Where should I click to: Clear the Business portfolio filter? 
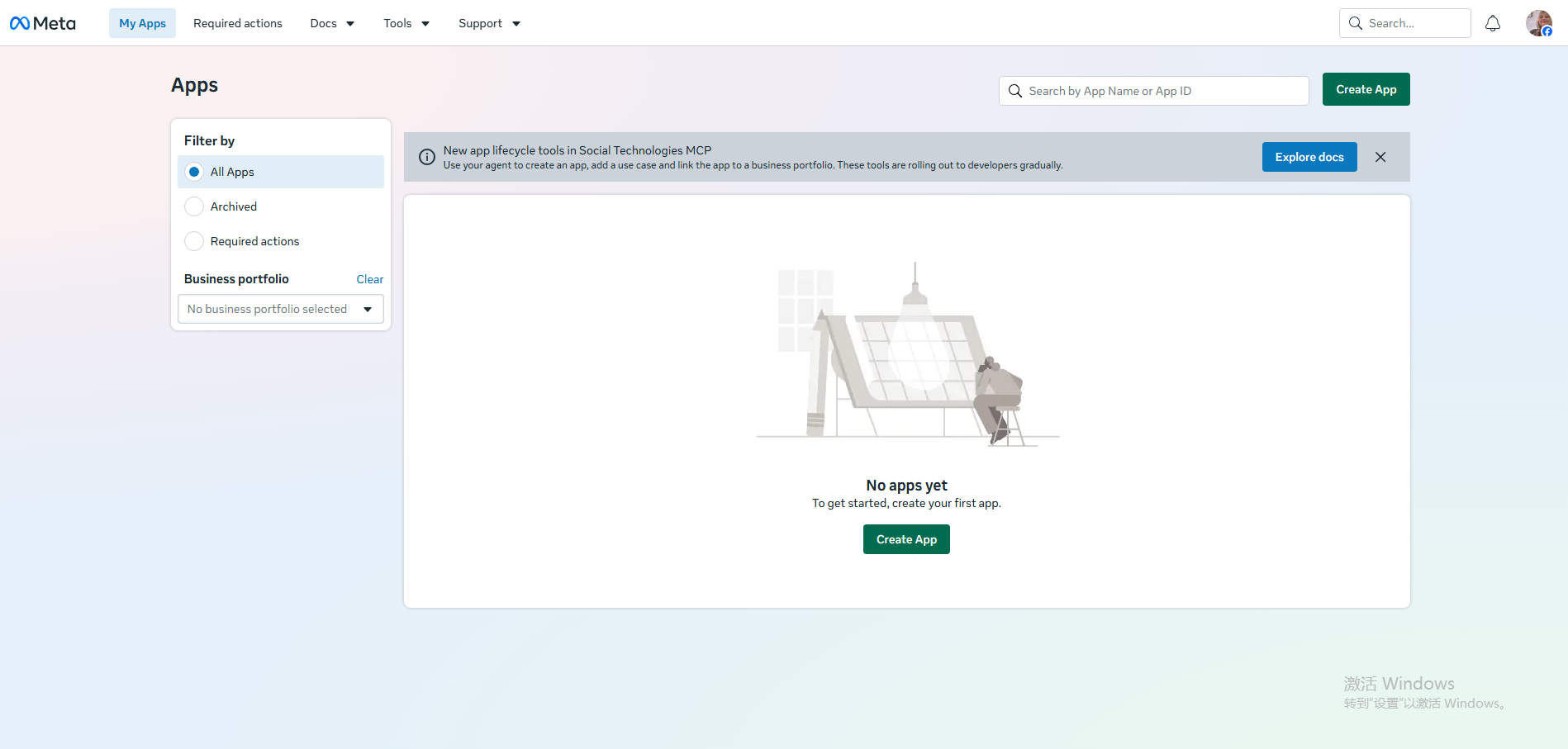tap(369, 279)
